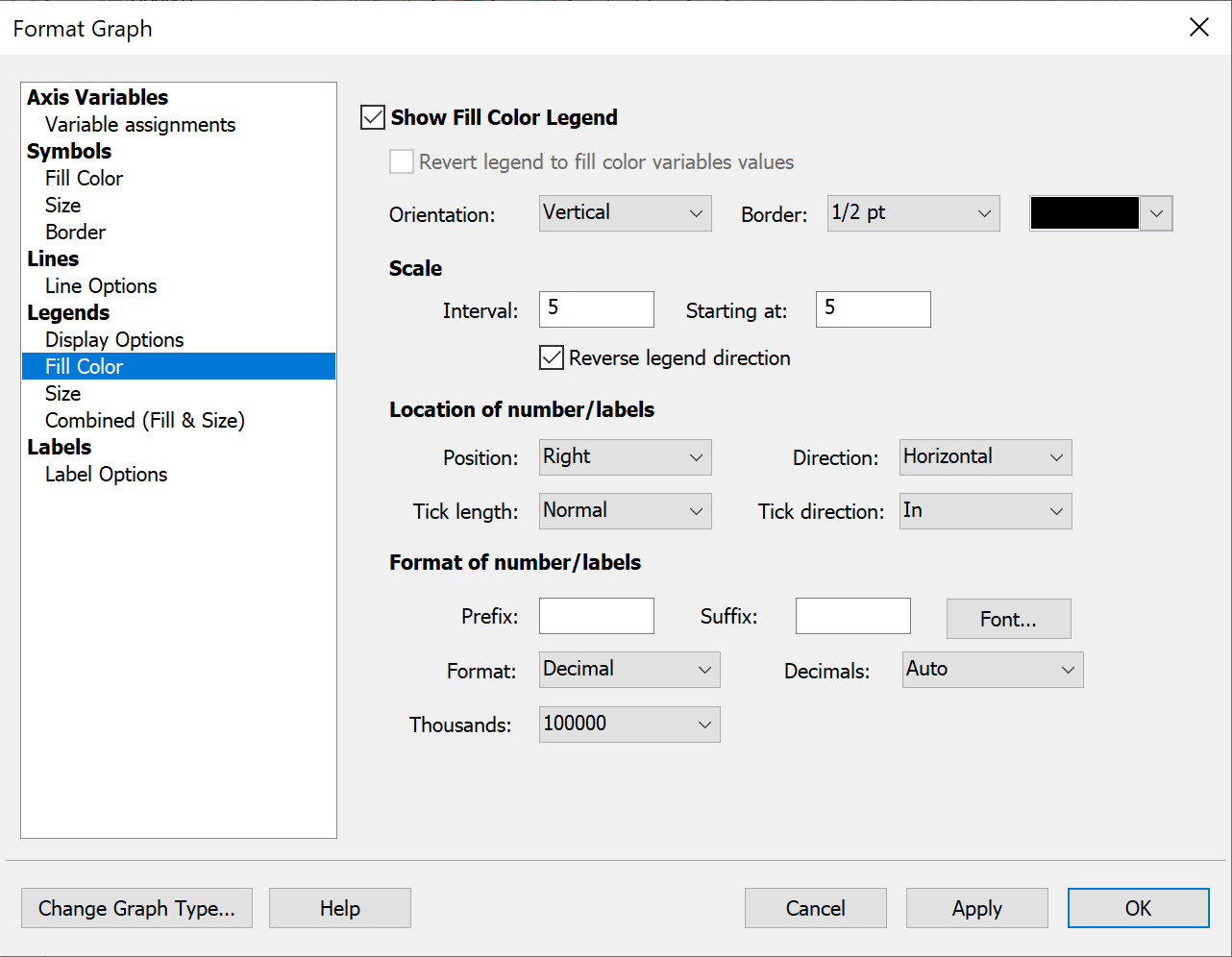
Task: Open the Decimals dropdown
Action: [992, 670]
